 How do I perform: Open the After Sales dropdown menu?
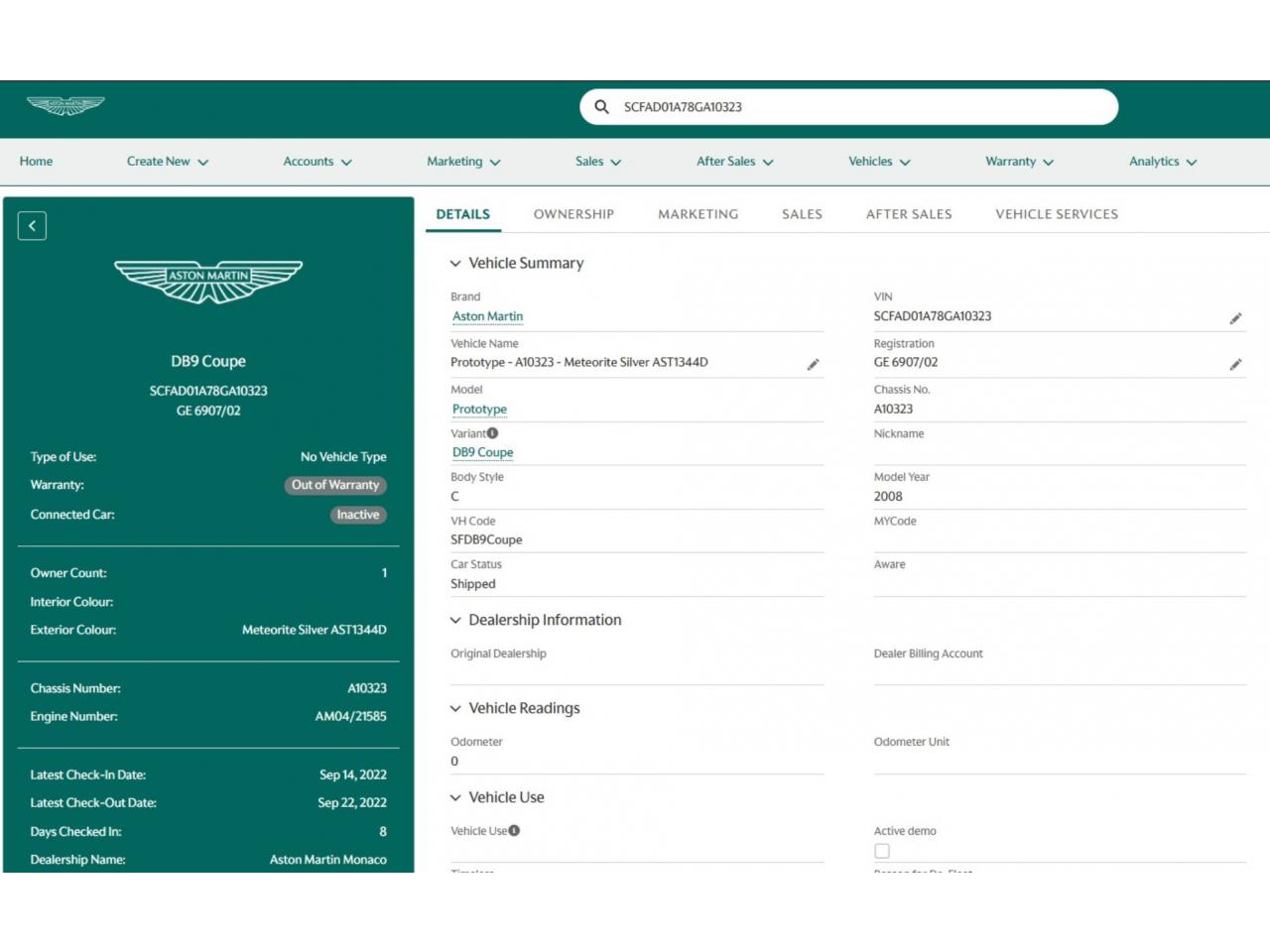click(x=734, y=162)
